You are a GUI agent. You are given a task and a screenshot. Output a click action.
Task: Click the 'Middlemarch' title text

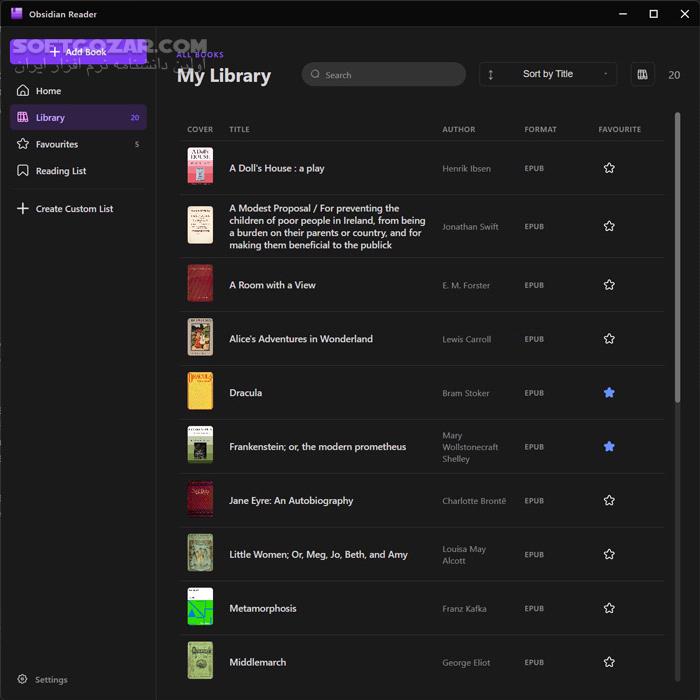point(258,662)
